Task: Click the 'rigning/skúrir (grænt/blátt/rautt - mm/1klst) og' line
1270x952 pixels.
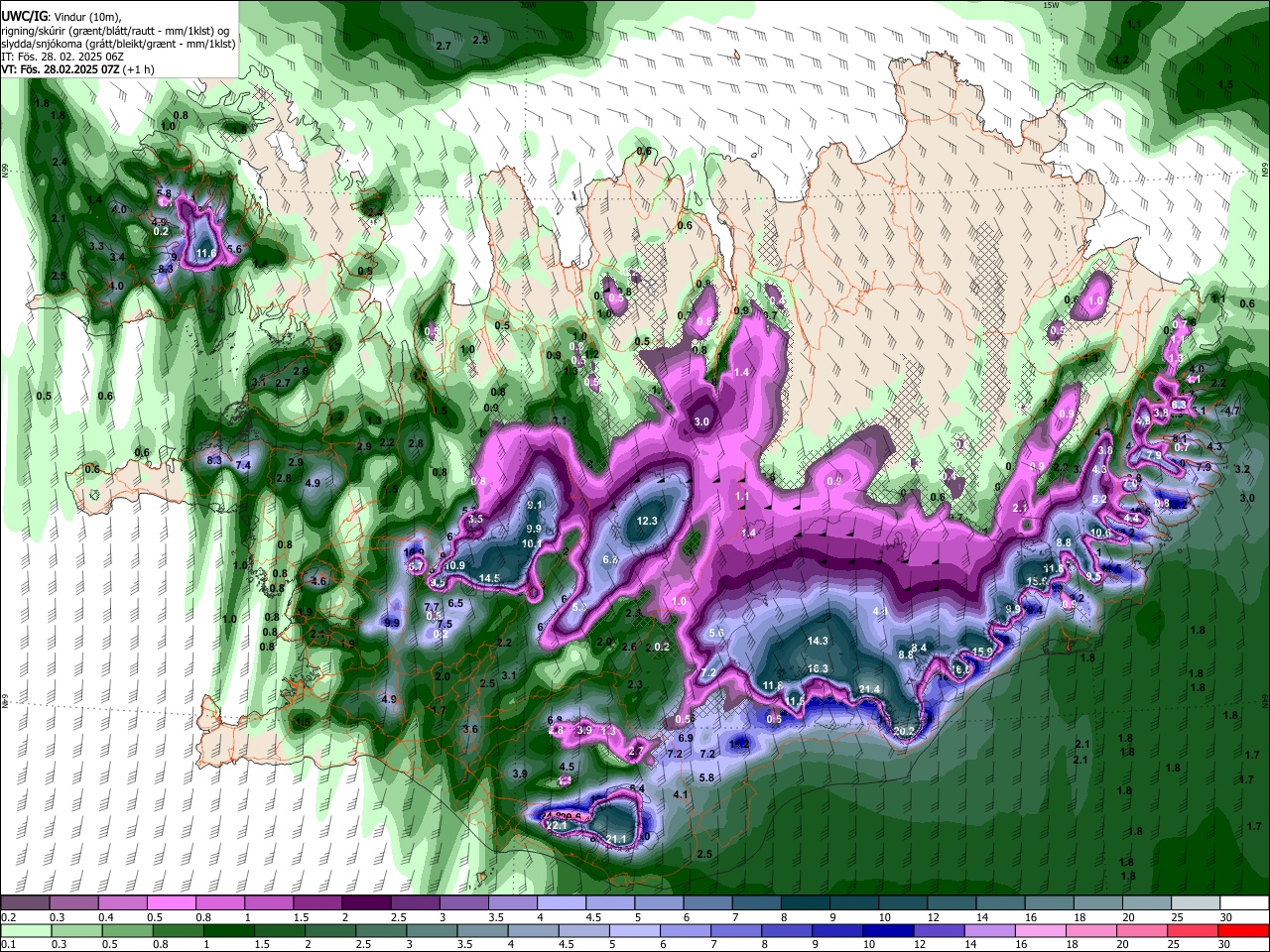Action: [116, 30]
